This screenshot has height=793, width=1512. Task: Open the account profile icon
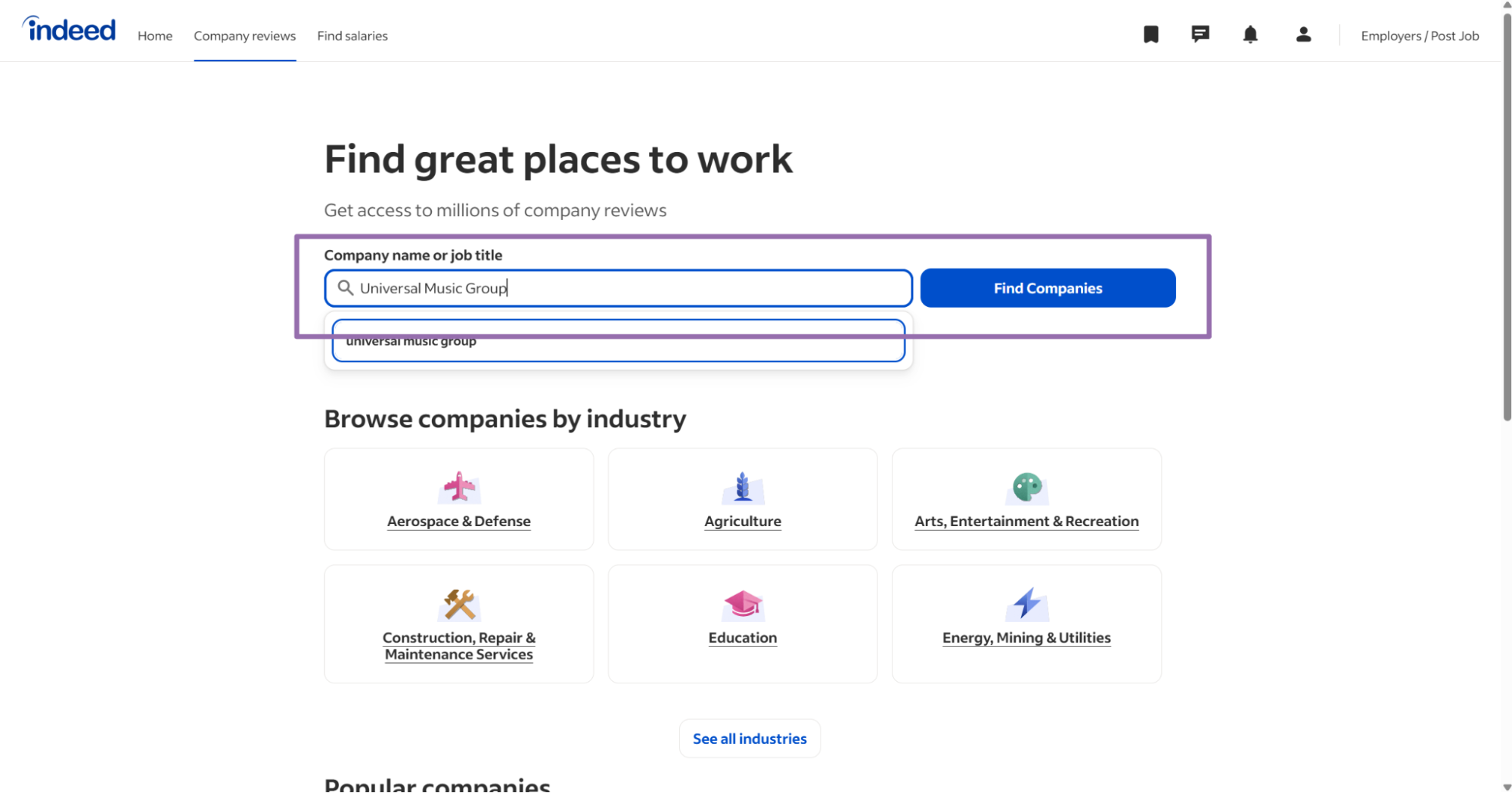click(x=1303, y=35)
